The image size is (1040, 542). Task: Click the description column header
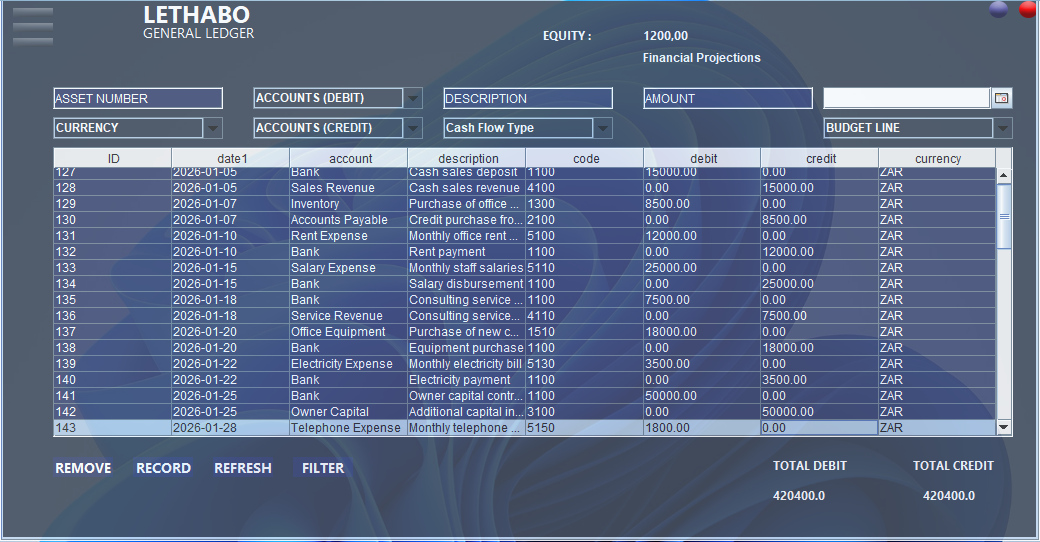[x=467, y=158]
